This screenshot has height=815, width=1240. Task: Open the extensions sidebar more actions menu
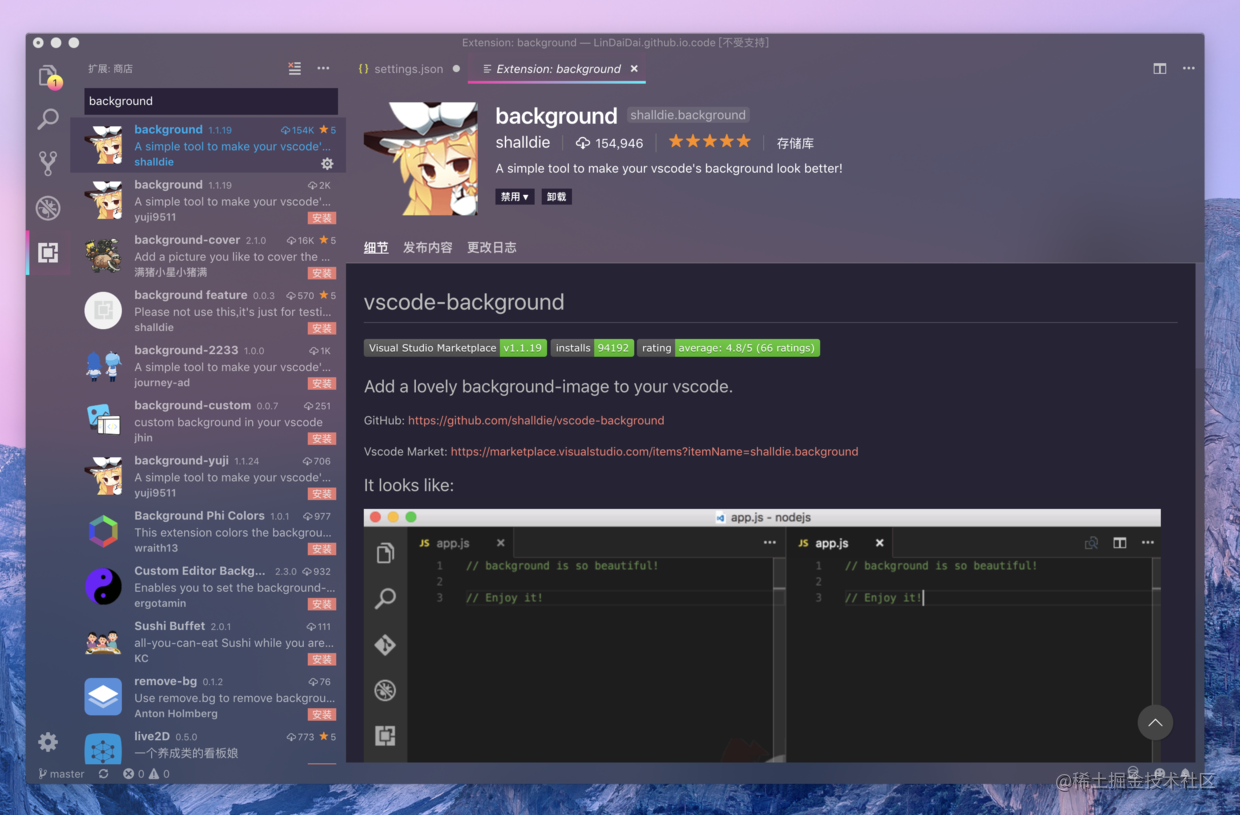[x=323, y=69]
